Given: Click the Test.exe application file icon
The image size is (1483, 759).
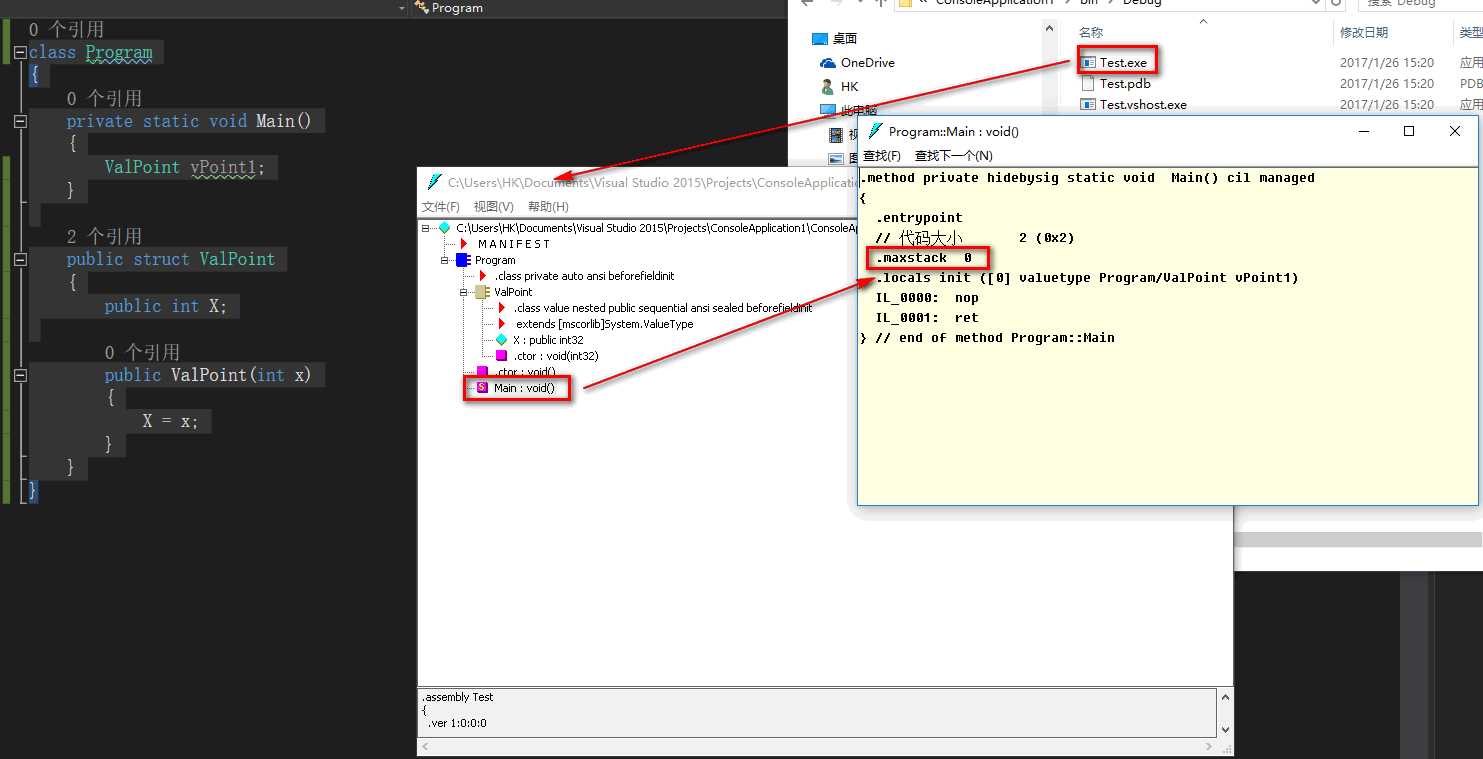Looking at the screenshot, I should pos(1088,63).
